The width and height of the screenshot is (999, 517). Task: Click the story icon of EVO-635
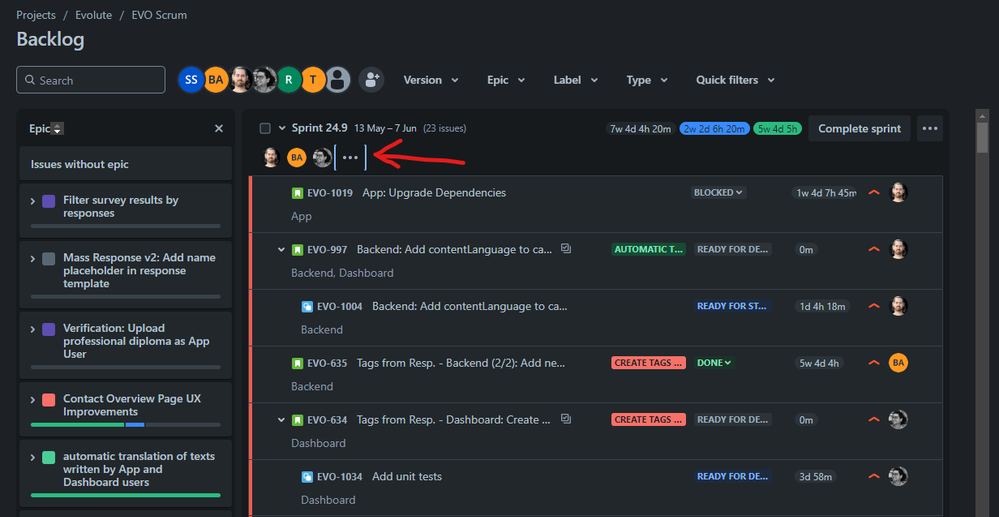[297, 363]
